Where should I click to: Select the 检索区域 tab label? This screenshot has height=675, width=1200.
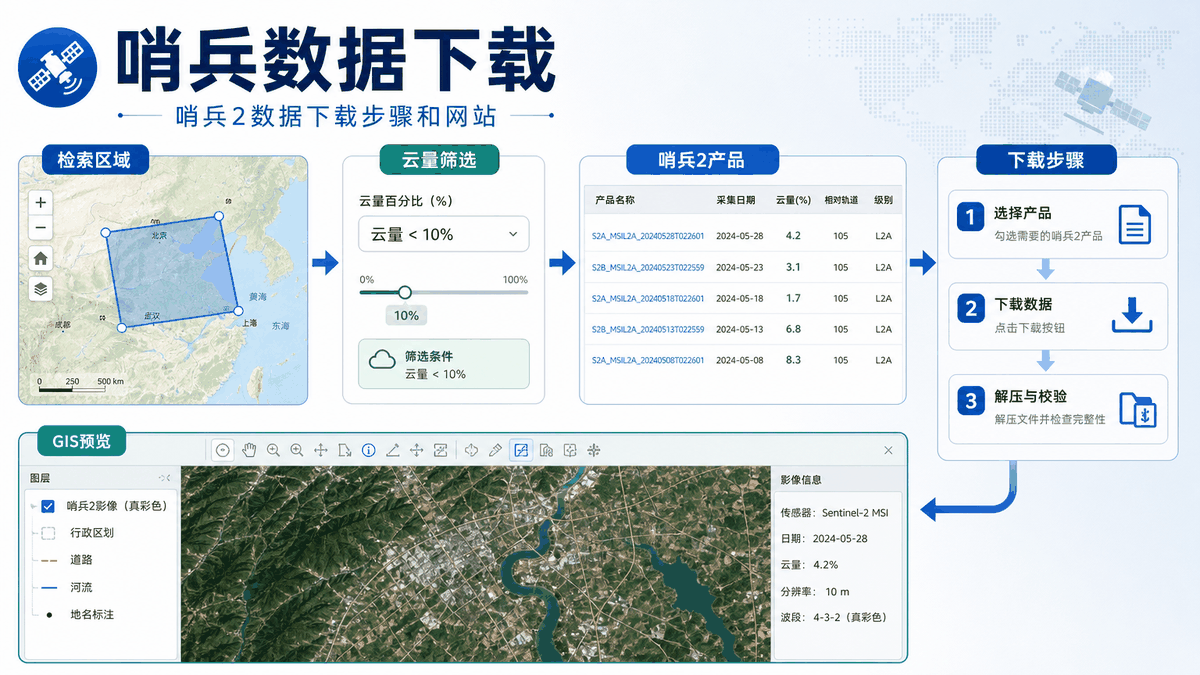93,159
